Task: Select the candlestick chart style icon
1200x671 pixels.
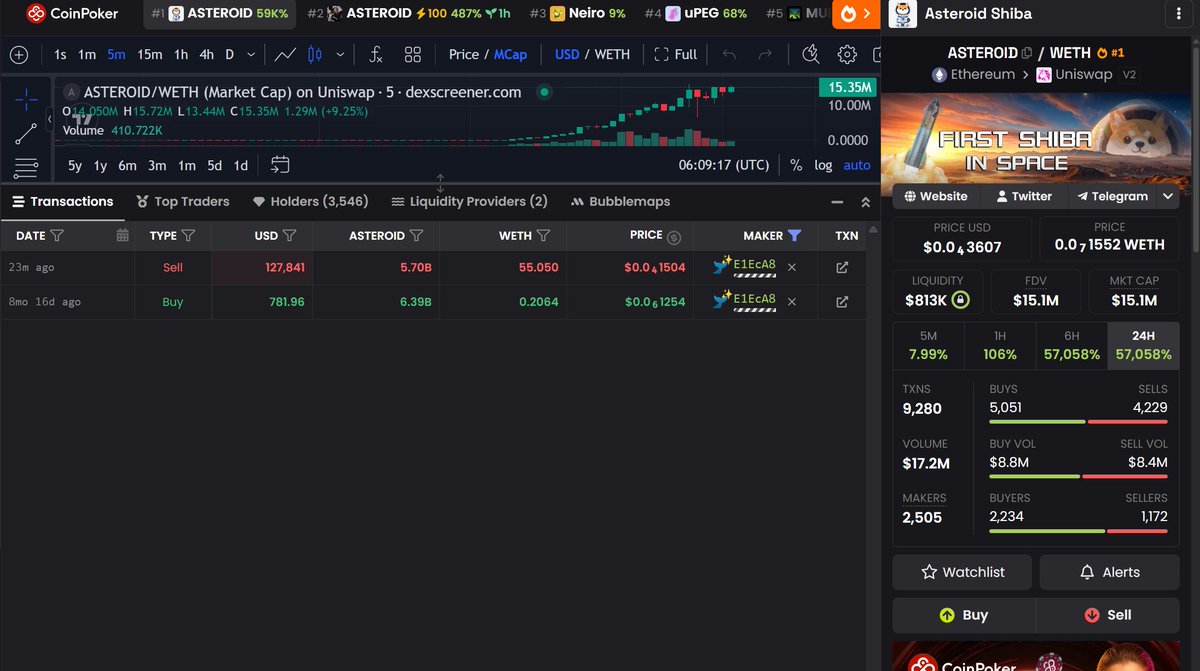Action: click(x=315, y=54)
